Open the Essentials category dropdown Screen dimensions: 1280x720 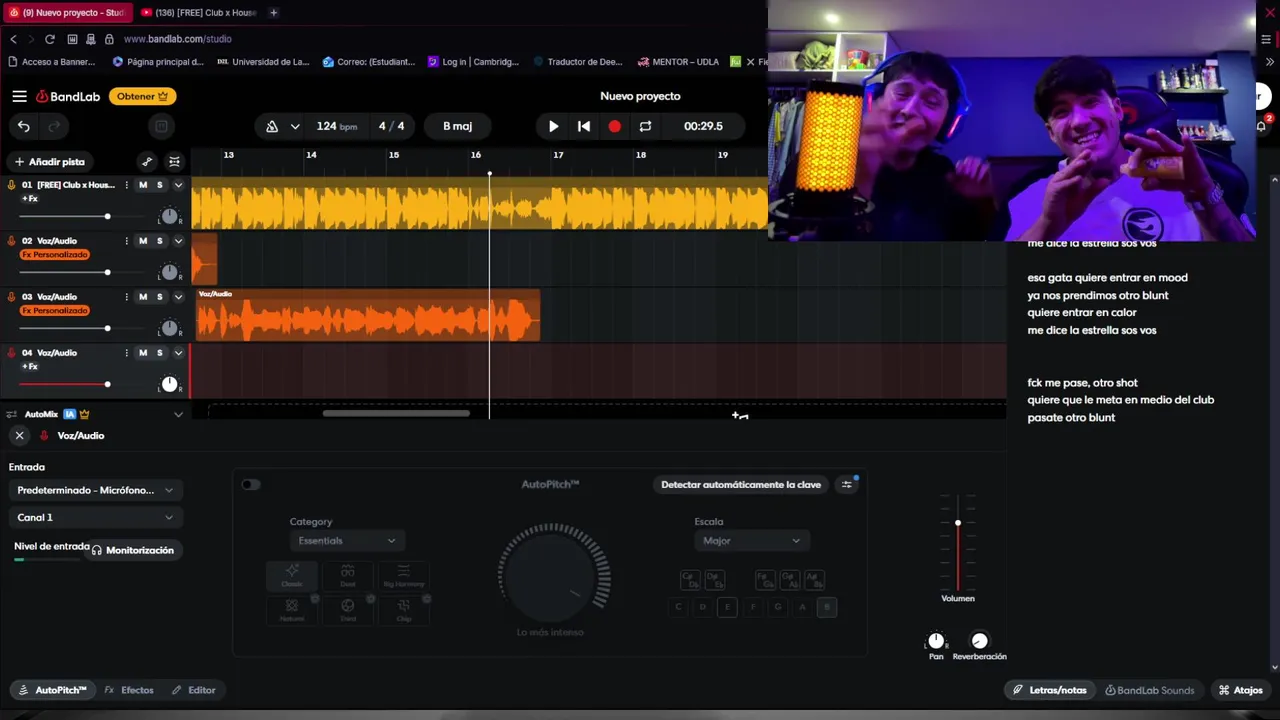347,541
